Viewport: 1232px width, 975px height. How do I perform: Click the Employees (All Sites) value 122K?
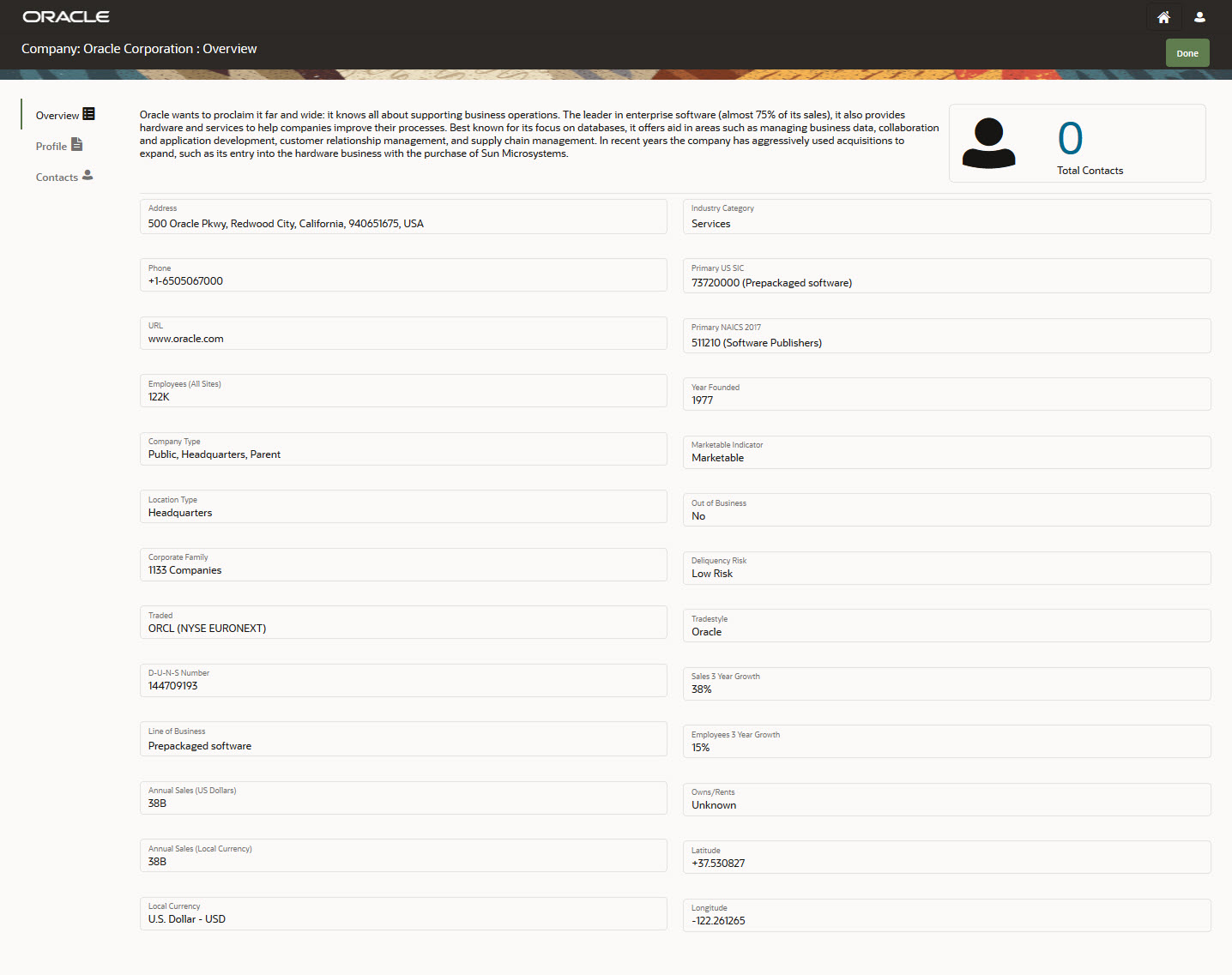coord(159,397)
